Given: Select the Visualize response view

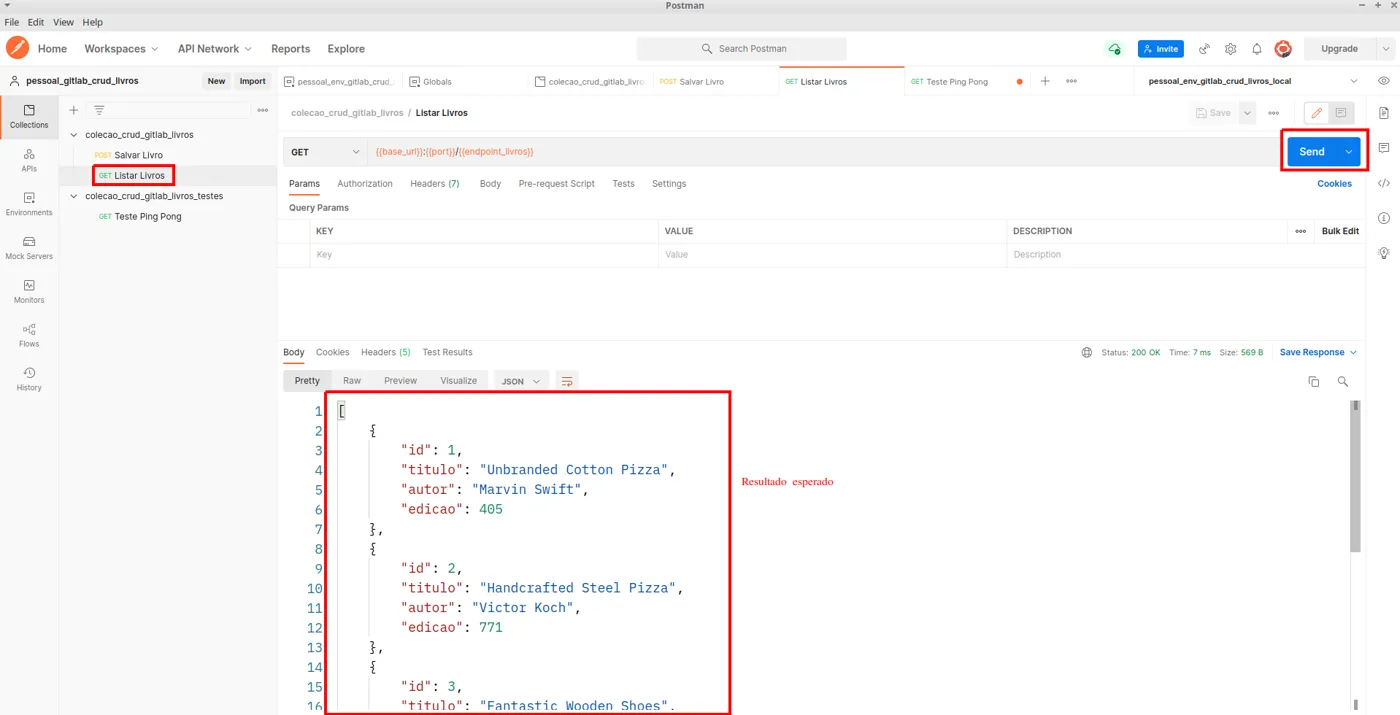Looking at the screenshot, I should point(459,381).
